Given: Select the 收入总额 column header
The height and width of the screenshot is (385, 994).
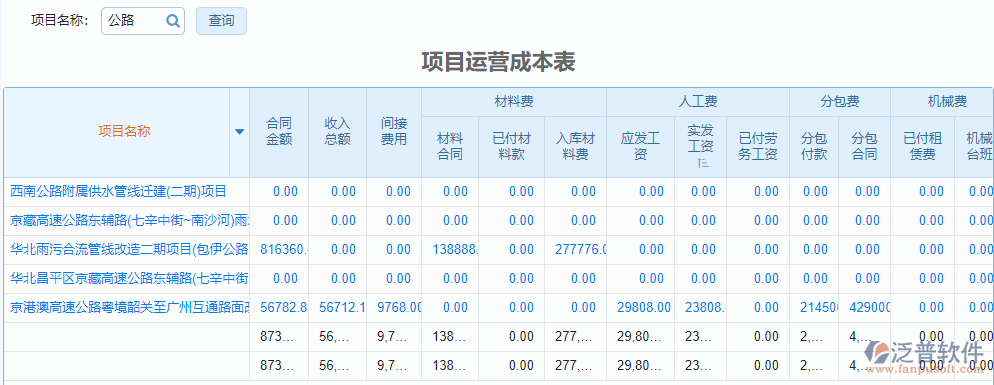Looking at the screenshot, I should tap(337, 131).
